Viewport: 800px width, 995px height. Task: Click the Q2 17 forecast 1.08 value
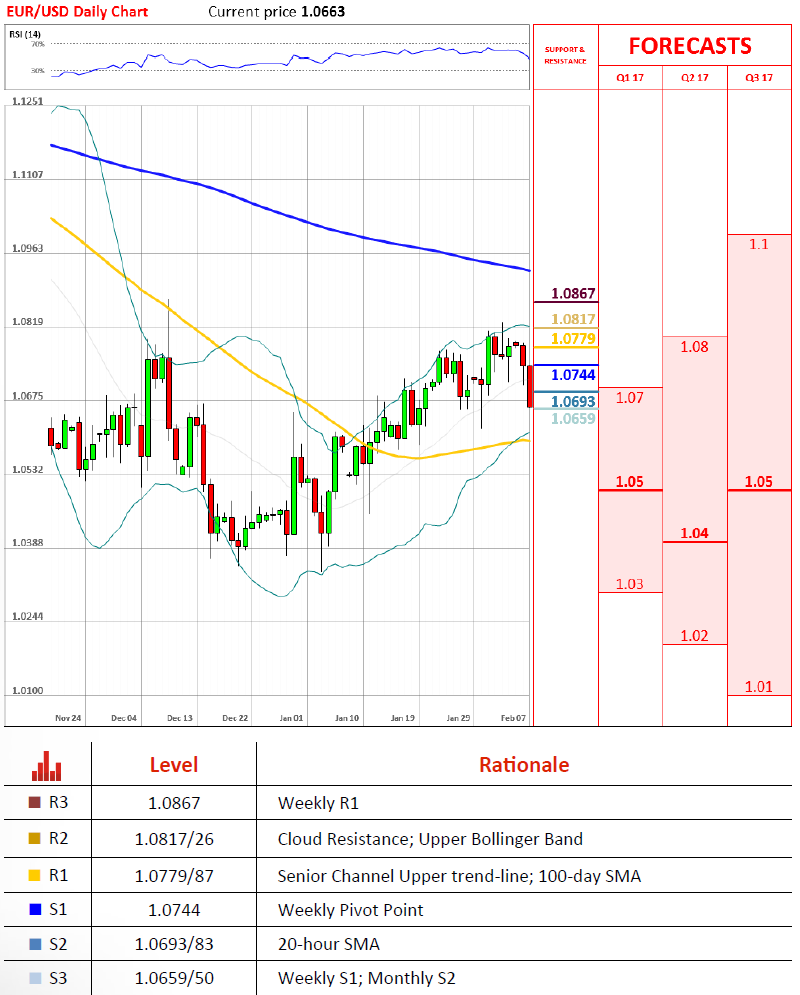click(694, 346)
